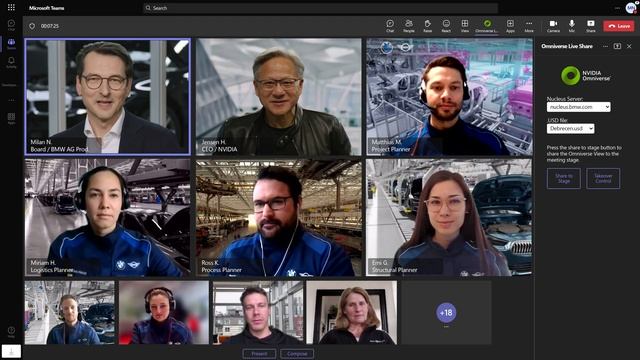640x360 pixels.
Task: Leave the meeting
Action: pos(619,26)
